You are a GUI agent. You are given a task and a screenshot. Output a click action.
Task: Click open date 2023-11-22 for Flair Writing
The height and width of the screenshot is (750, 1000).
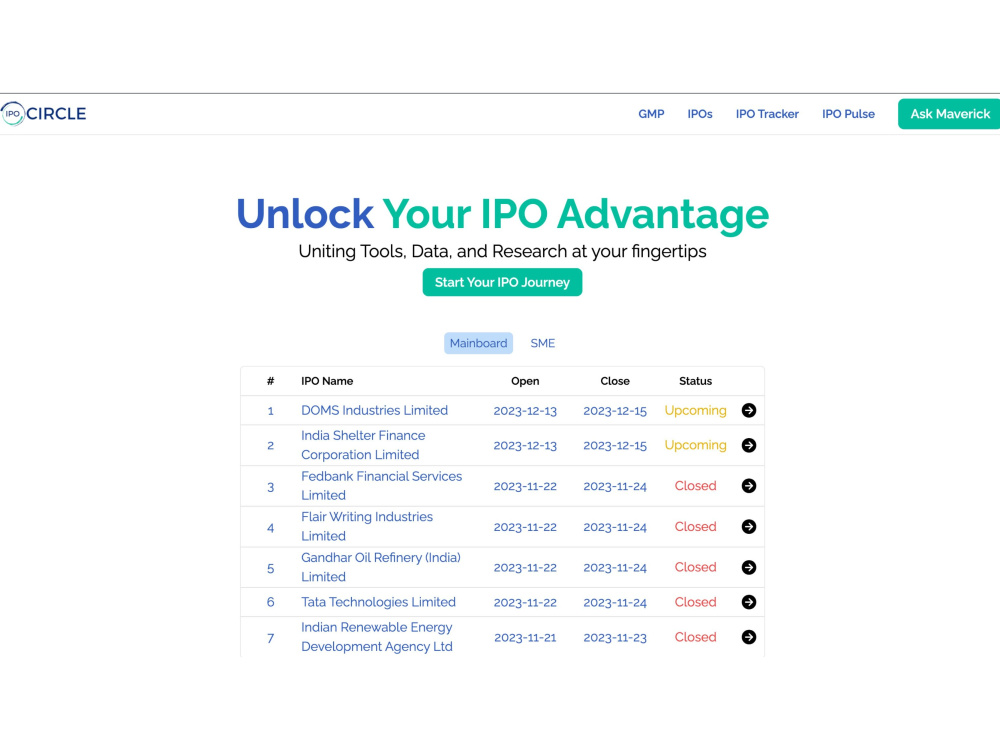point(525,527)
